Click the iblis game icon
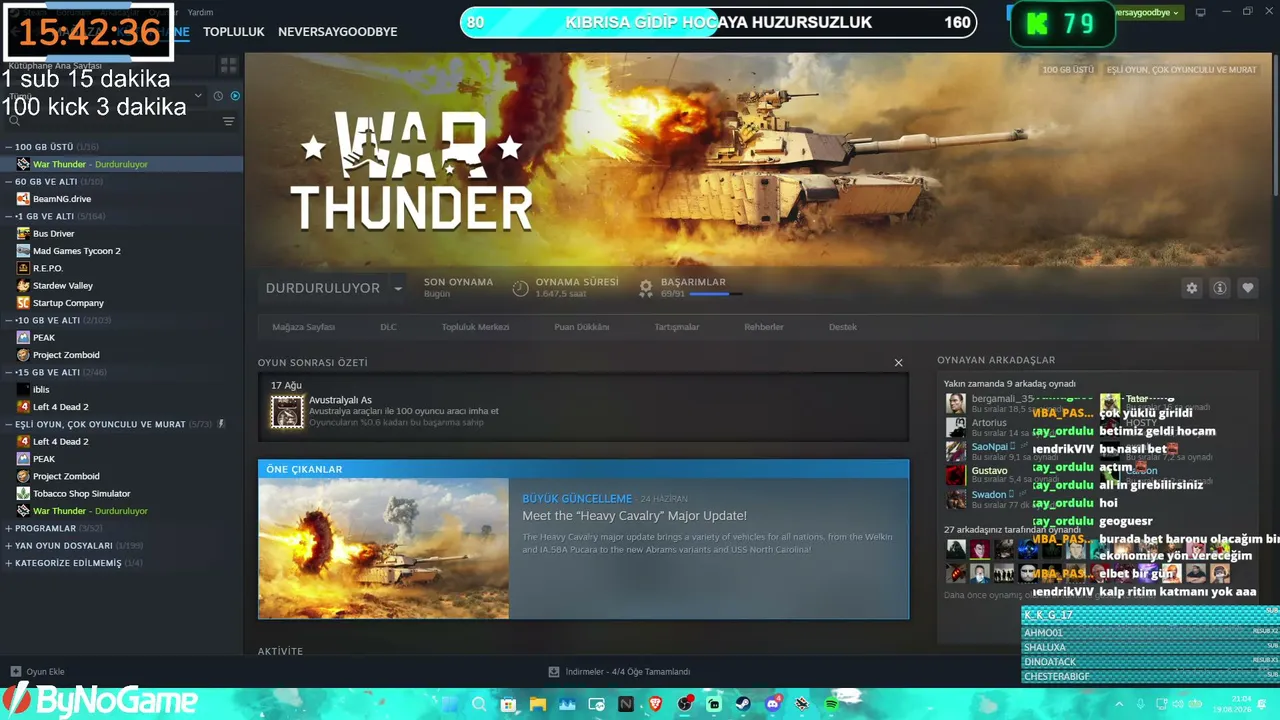 pos(24,390)
